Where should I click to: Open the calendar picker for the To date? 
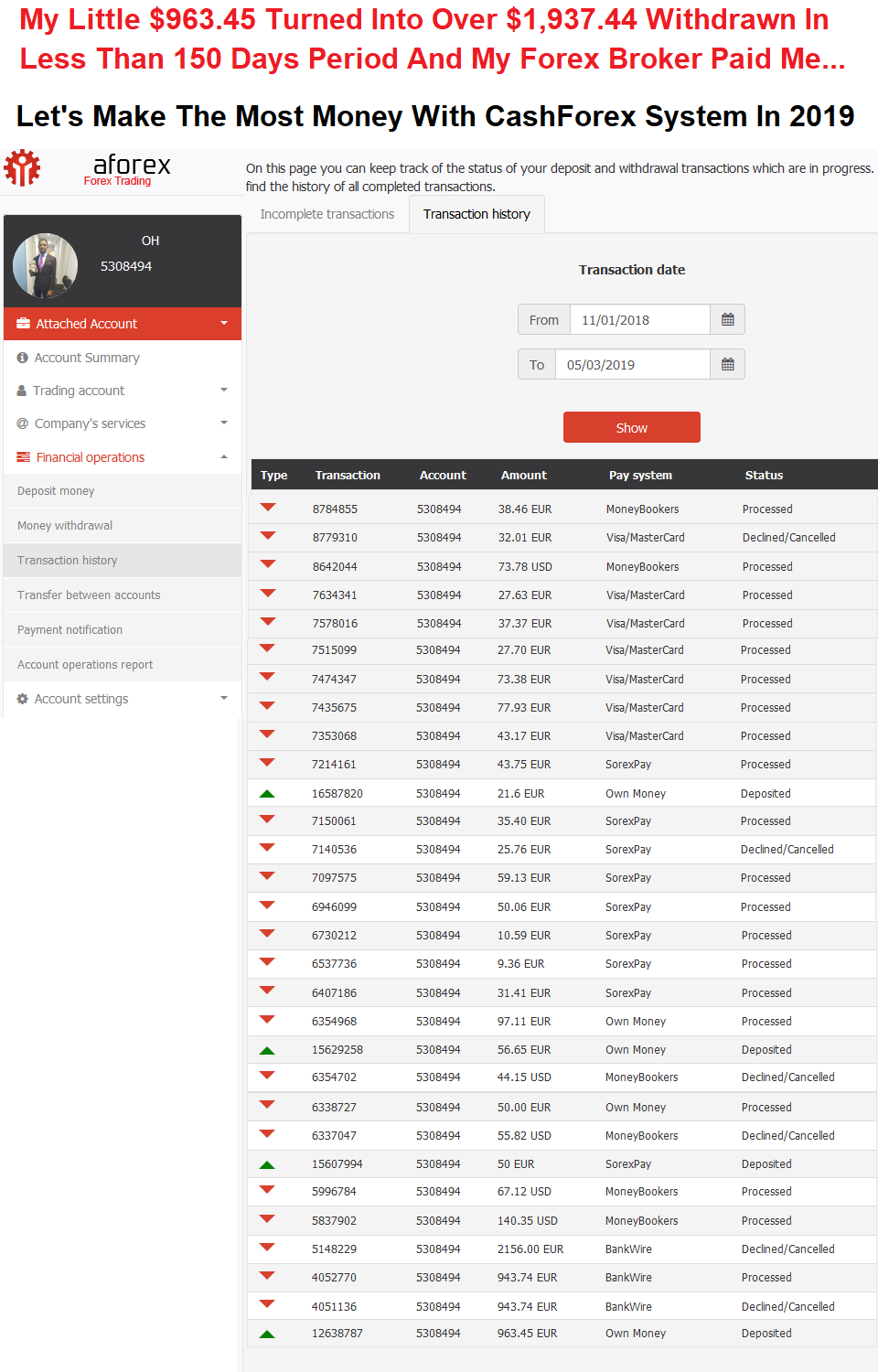[728, 365]
